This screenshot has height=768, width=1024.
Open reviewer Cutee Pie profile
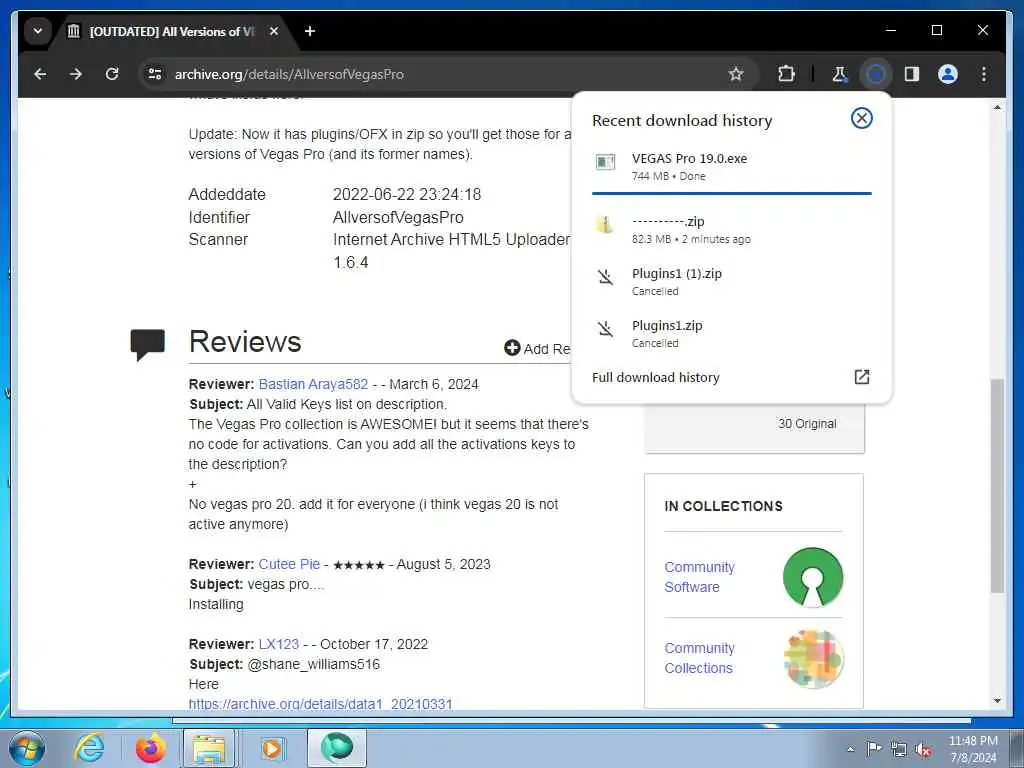[x=289, y=564]
